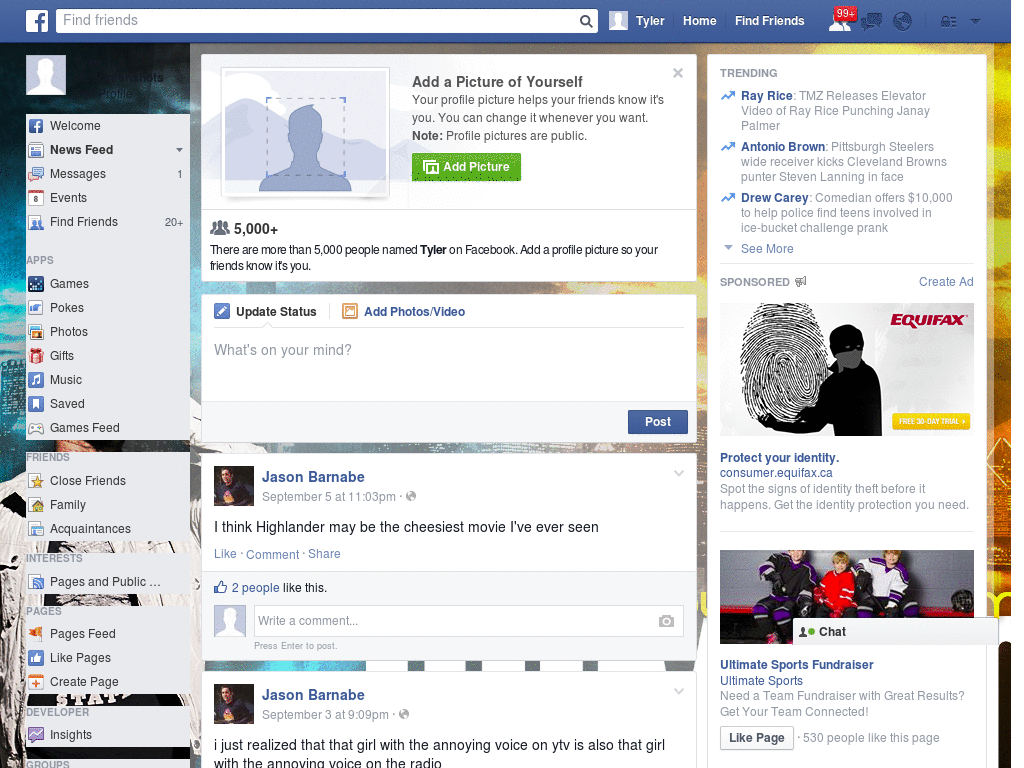
Task: Open the messages chat bubbles icon in top bar
Action: point(871,22)
